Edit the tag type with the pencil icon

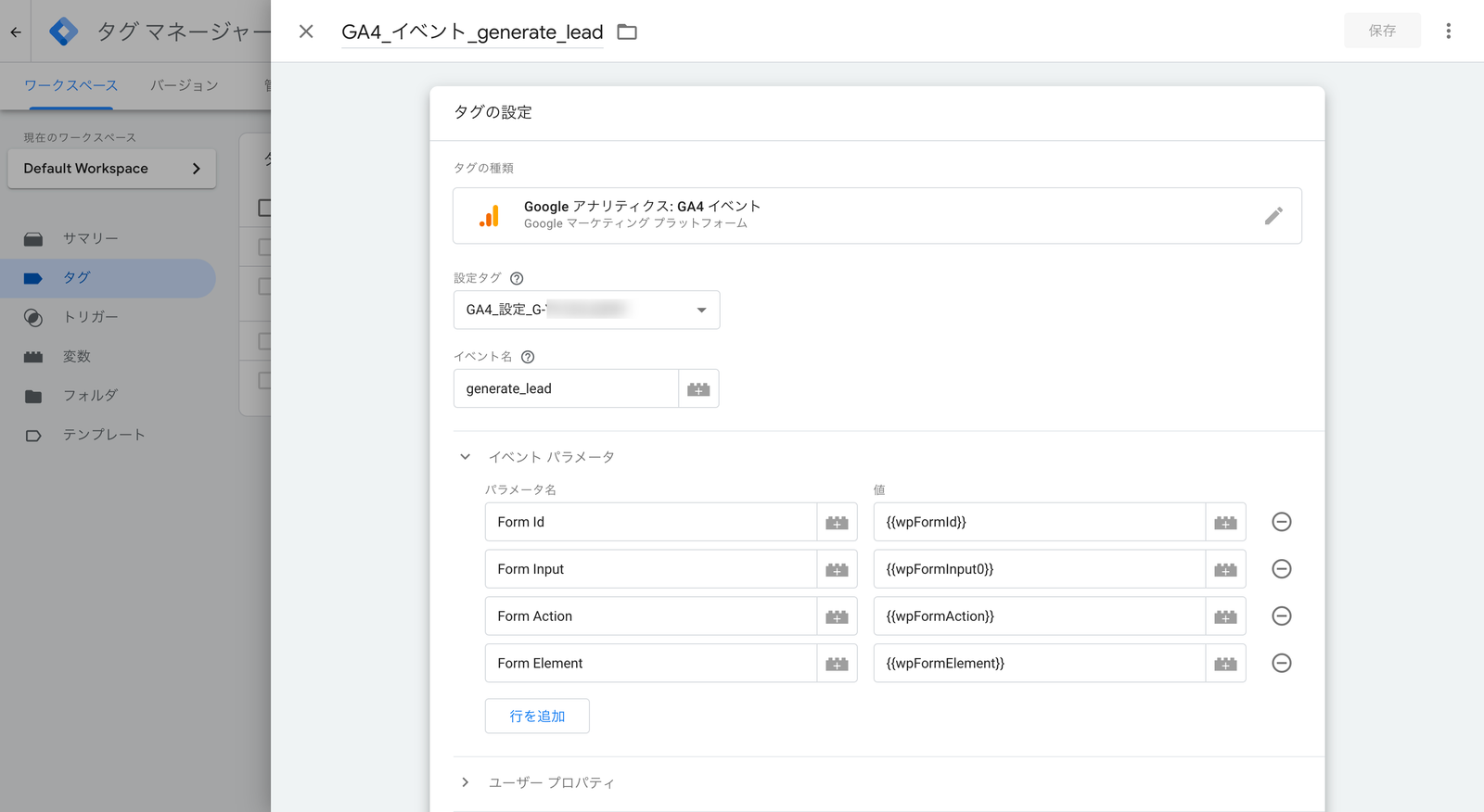tap(1273, 216)
